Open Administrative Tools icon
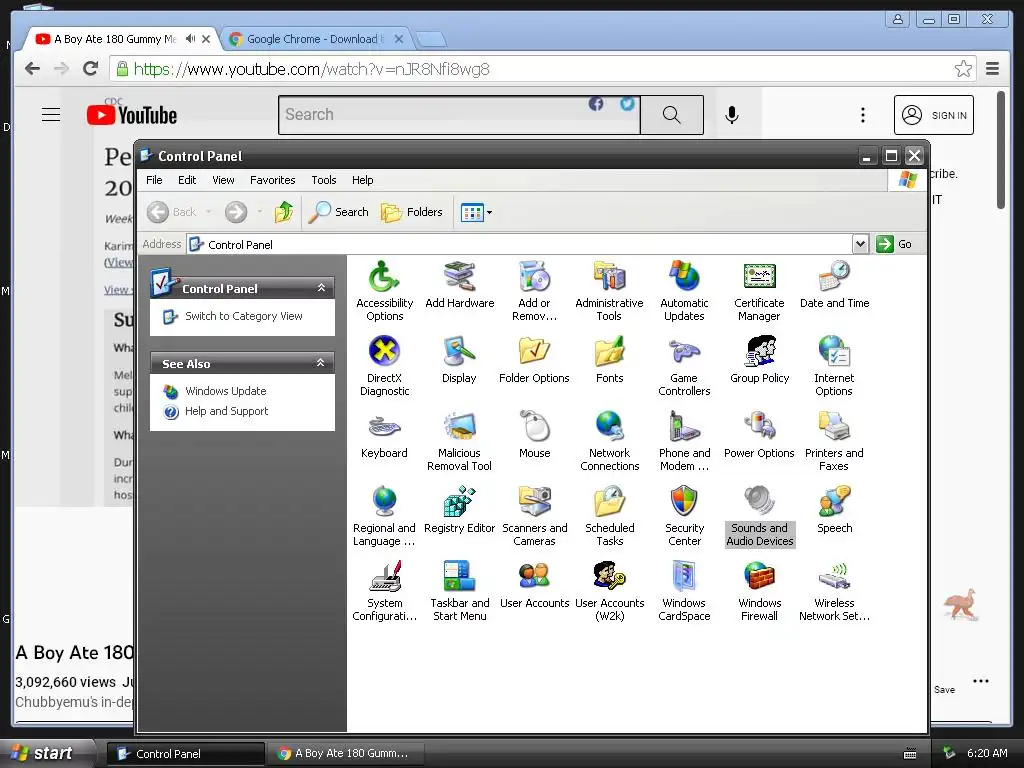 609,291
